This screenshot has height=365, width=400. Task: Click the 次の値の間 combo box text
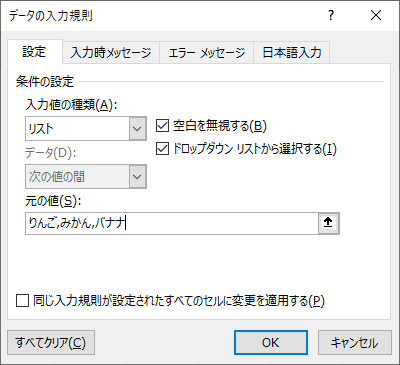57,176
